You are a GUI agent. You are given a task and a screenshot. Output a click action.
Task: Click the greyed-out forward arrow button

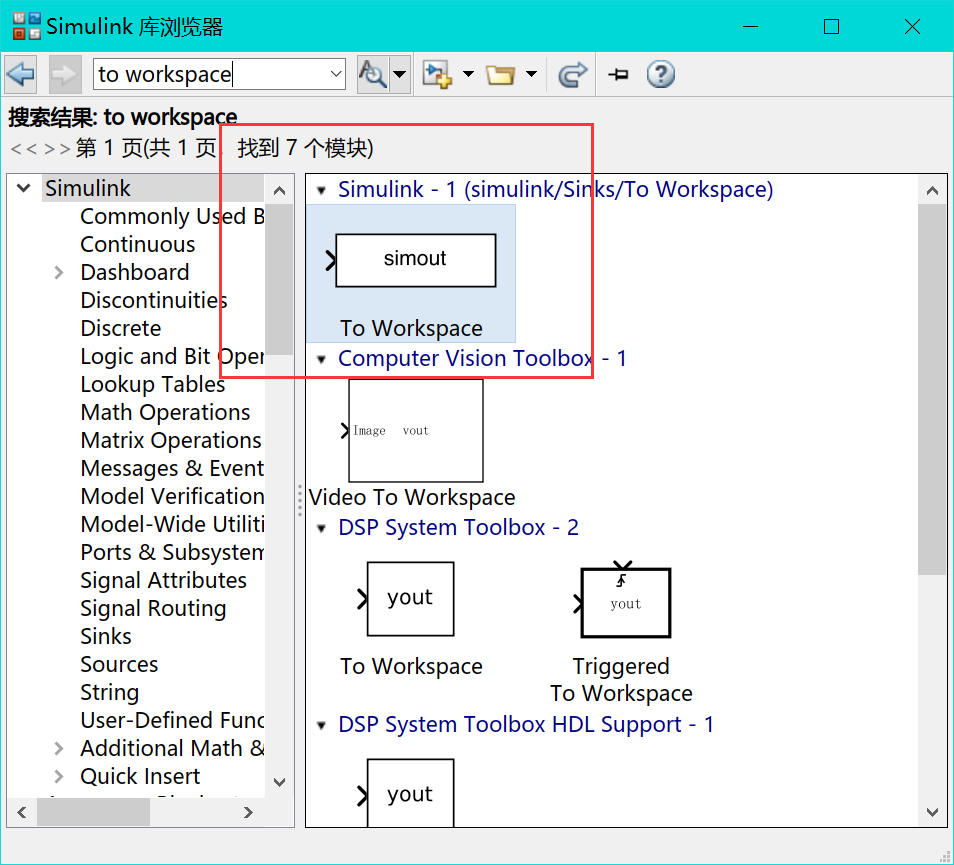[64, 74]
